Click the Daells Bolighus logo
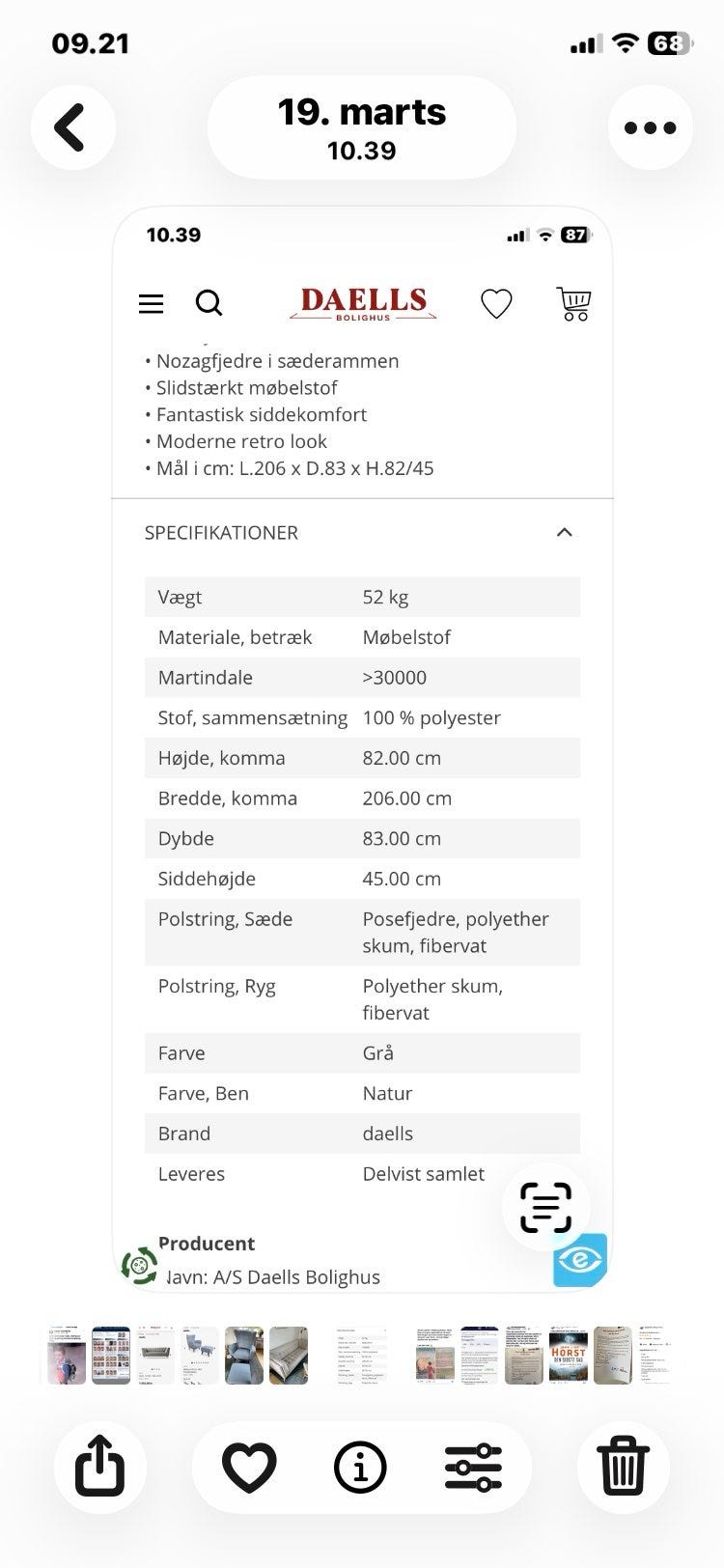The image size is (724, 1568). [x=363, y=303]
